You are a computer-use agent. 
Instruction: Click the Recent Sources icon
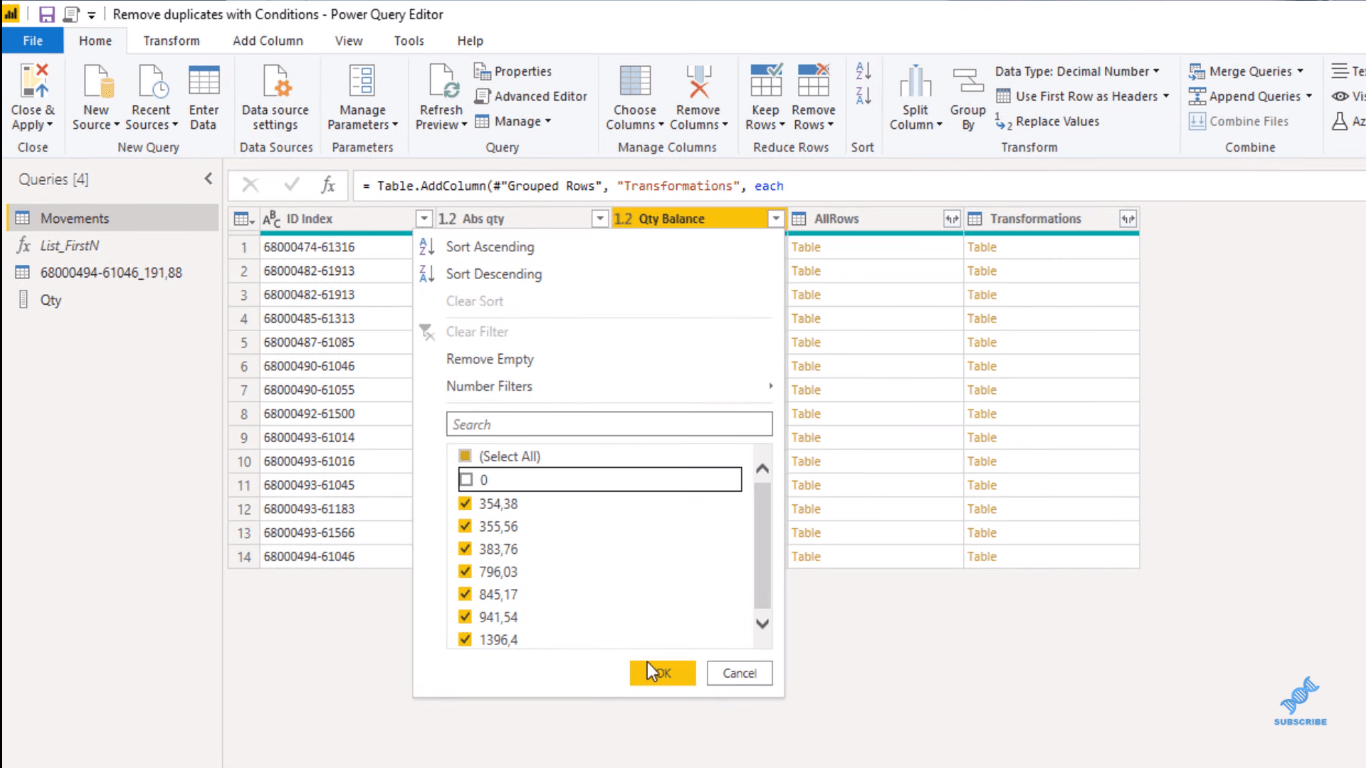click(152, 81)
